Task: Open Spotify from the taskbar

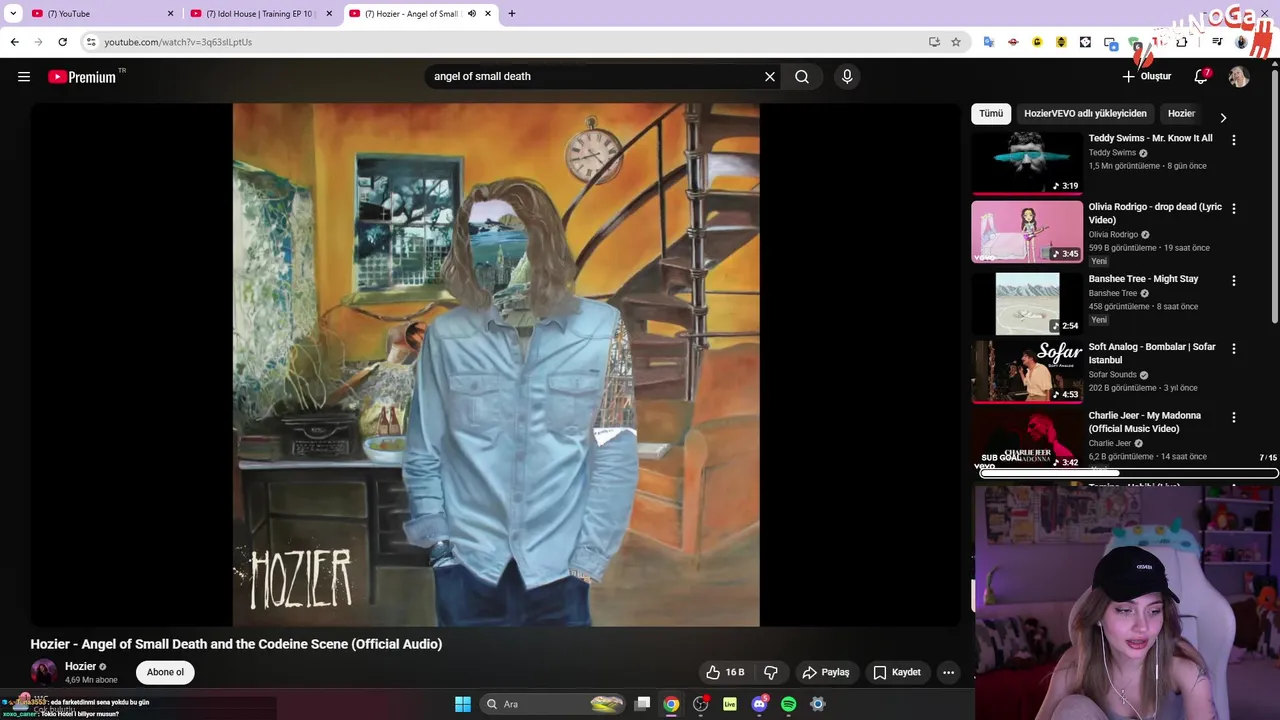Action: [788, 704]
